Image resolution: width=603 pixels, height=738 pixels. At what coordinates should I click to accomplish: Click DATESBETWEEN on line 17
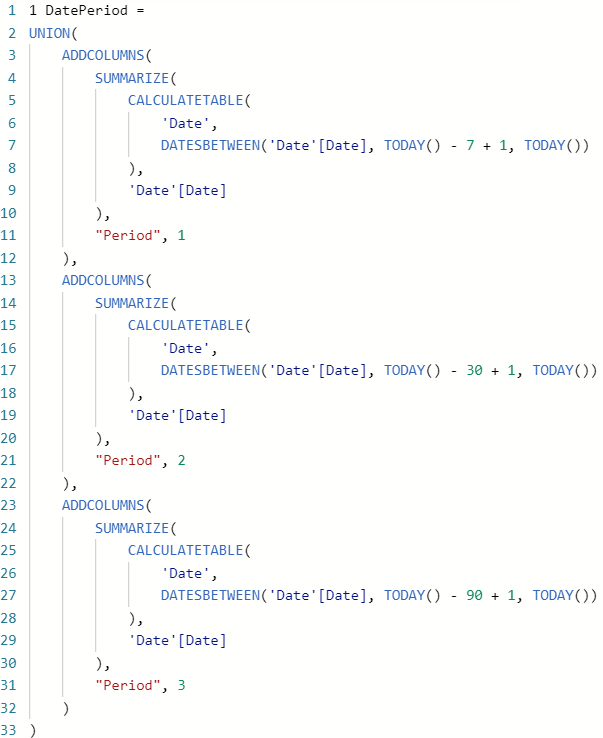click(210, 370)
